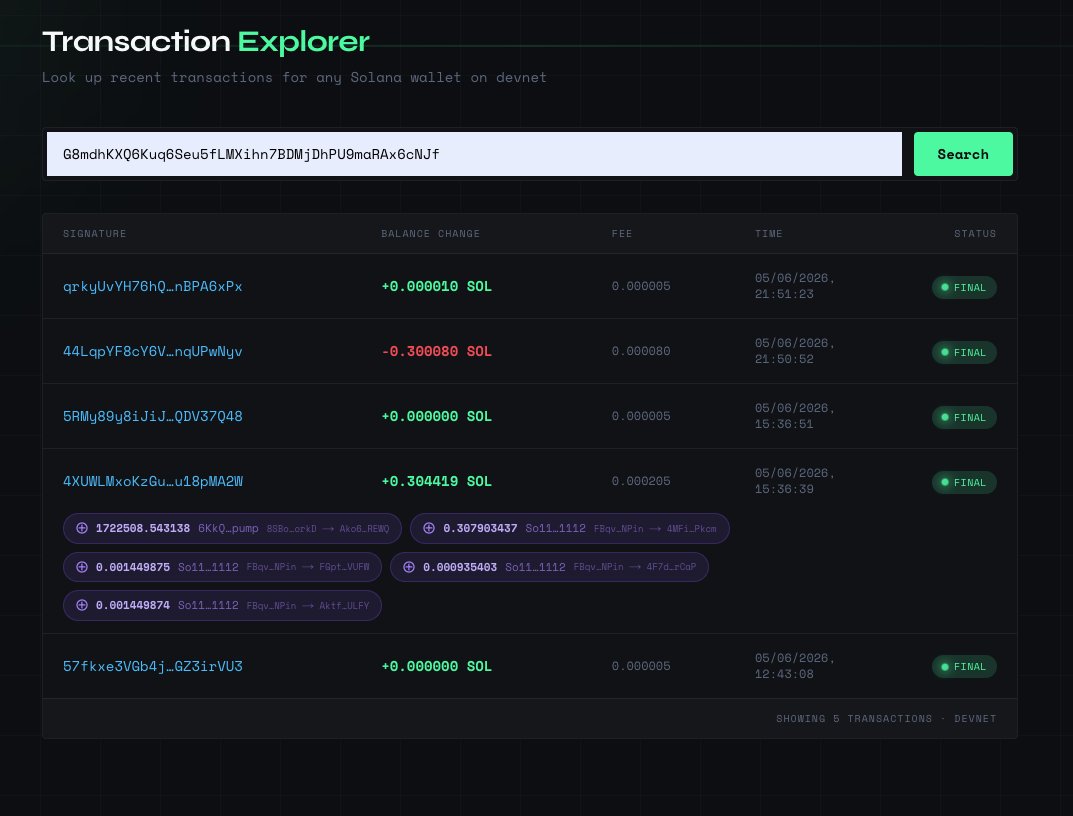Select the 8SBo…orkD → Ako6…REWQ transfer text
This screenshot has width=1073, height=816.
[328, 528]
